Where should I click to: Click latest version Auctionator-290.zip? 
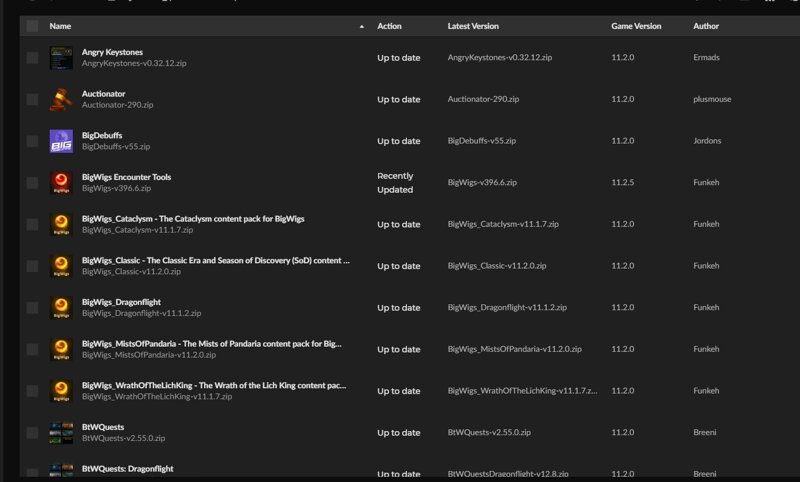point(483,99)
